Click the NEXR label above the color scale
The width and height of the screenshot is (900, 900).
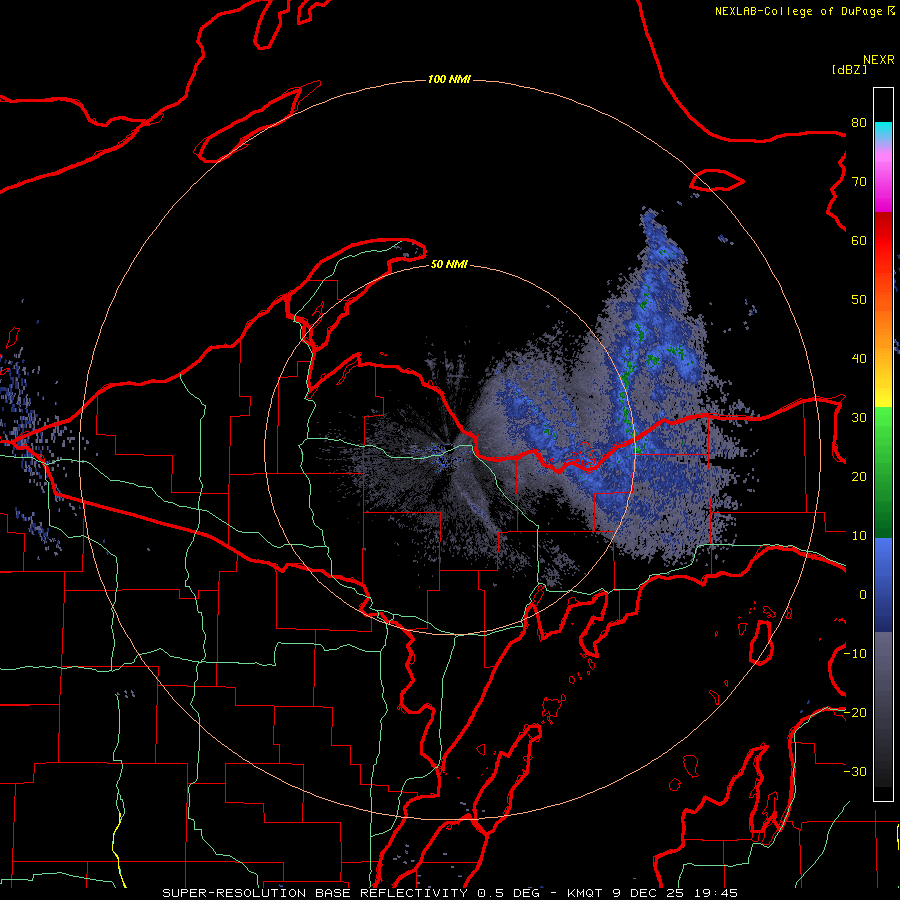(878, 60)
